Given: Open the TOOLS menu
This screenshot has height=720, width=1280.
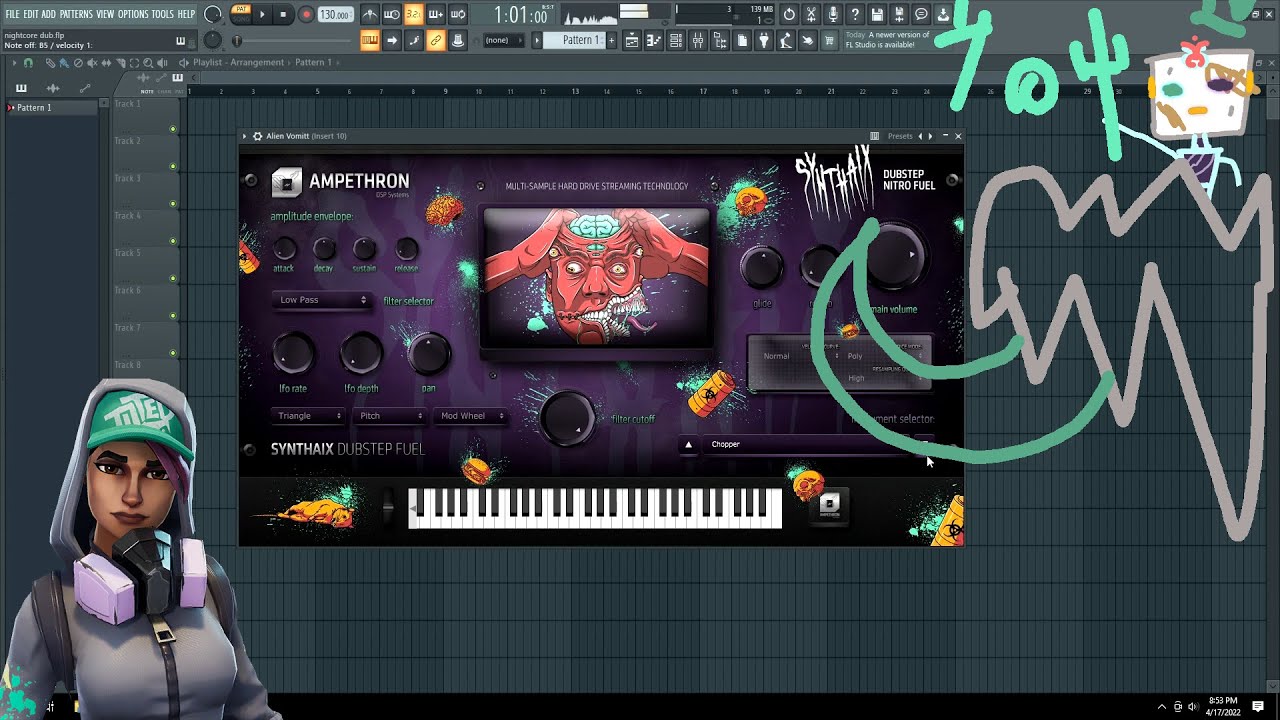Looking at the screenshot, I should coord(163,14).
